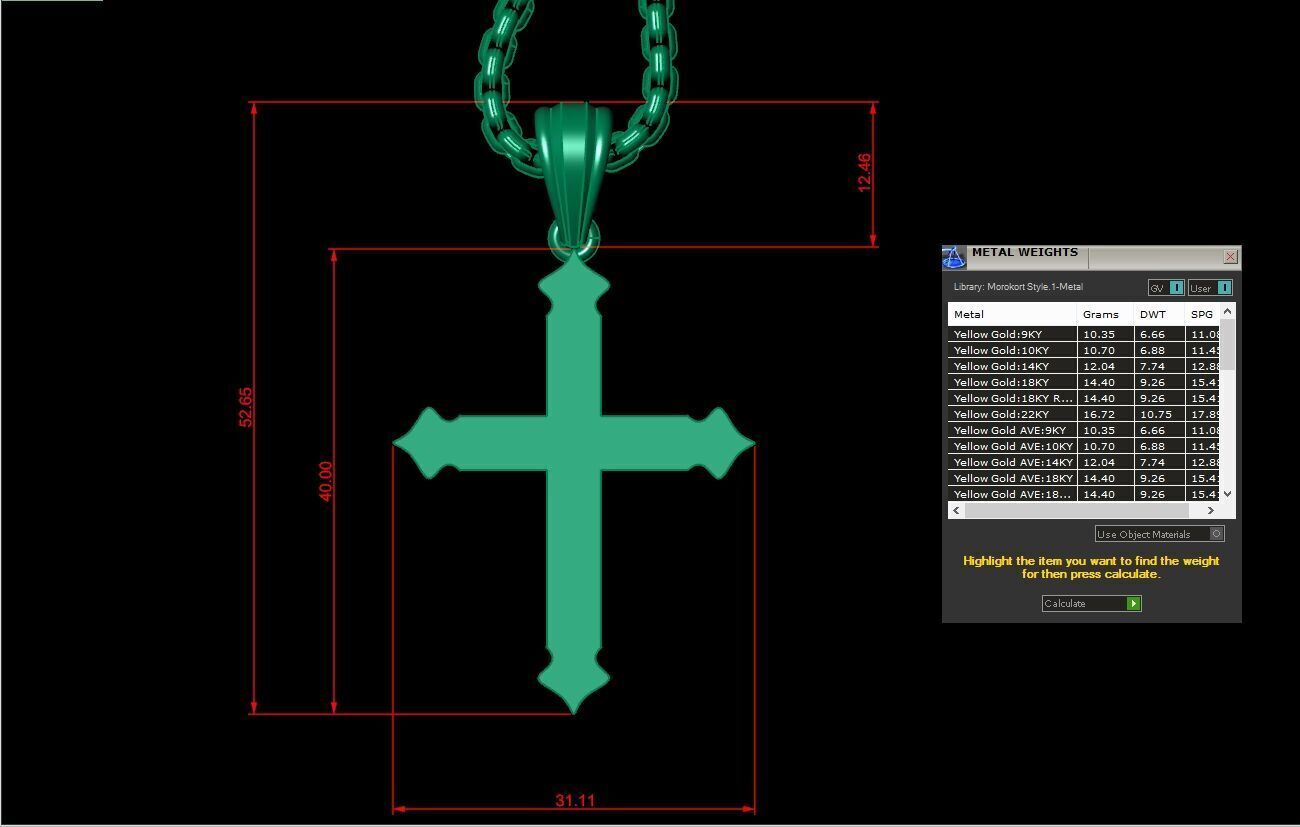Sort by the Grams column header
Viewport: 1300px width, 827px height.
coord(1105,314)
